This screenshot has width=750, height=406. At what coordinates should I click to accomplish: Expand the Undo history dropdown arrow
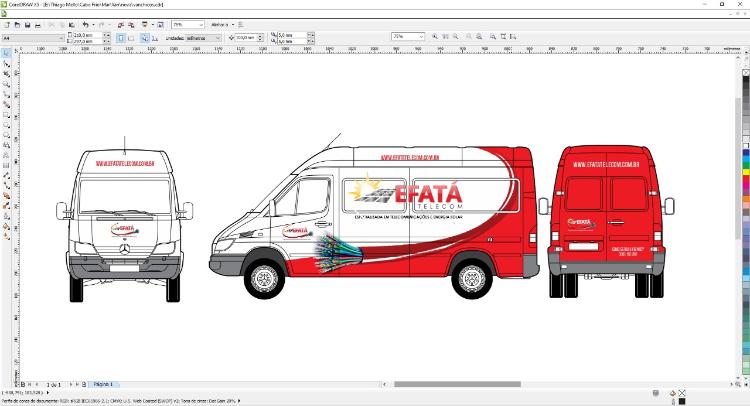[x=93, y=24]
